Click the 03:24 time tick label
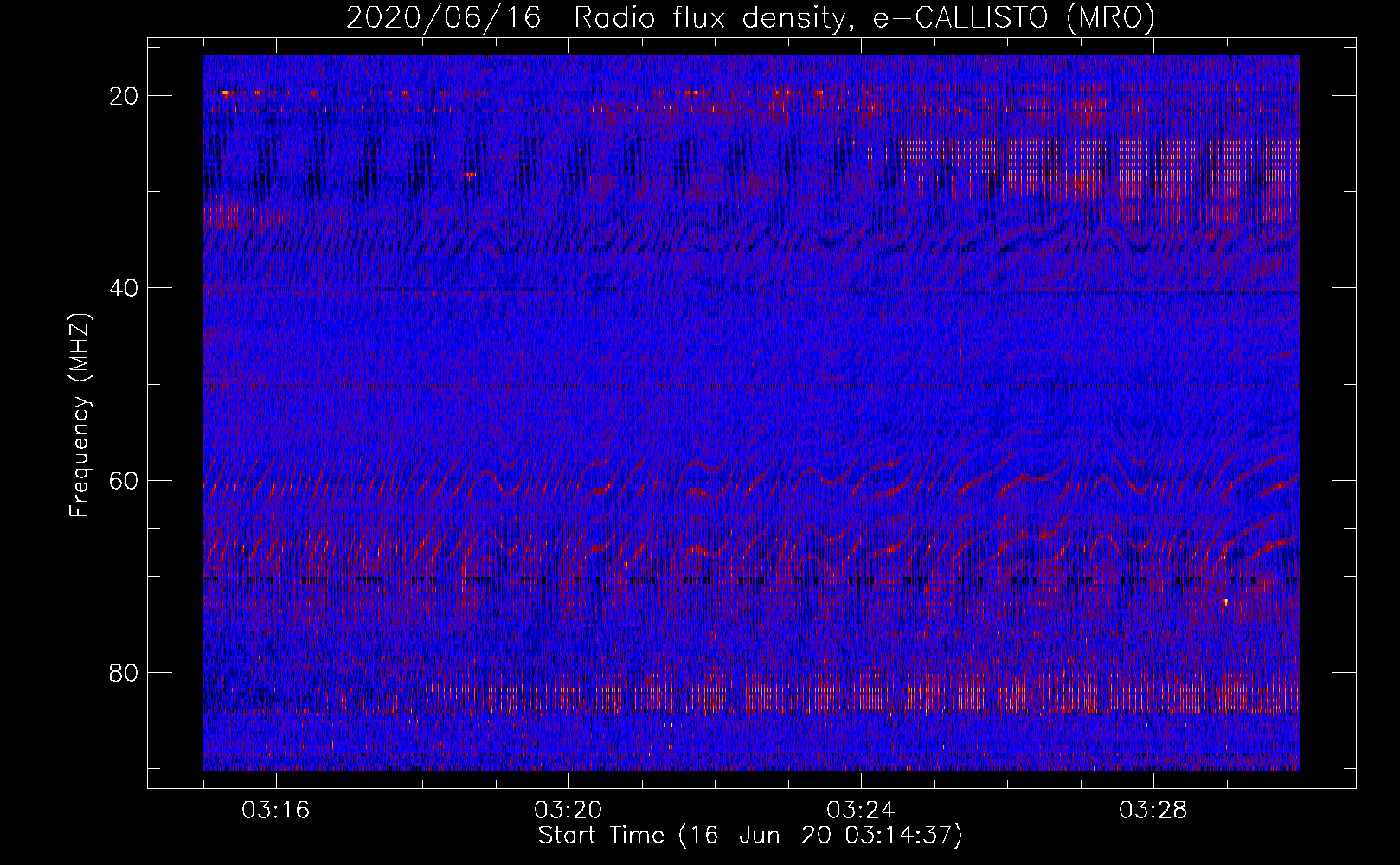Image resolution: width=1400 pixels, height=865 pixels. pos(861,811)
